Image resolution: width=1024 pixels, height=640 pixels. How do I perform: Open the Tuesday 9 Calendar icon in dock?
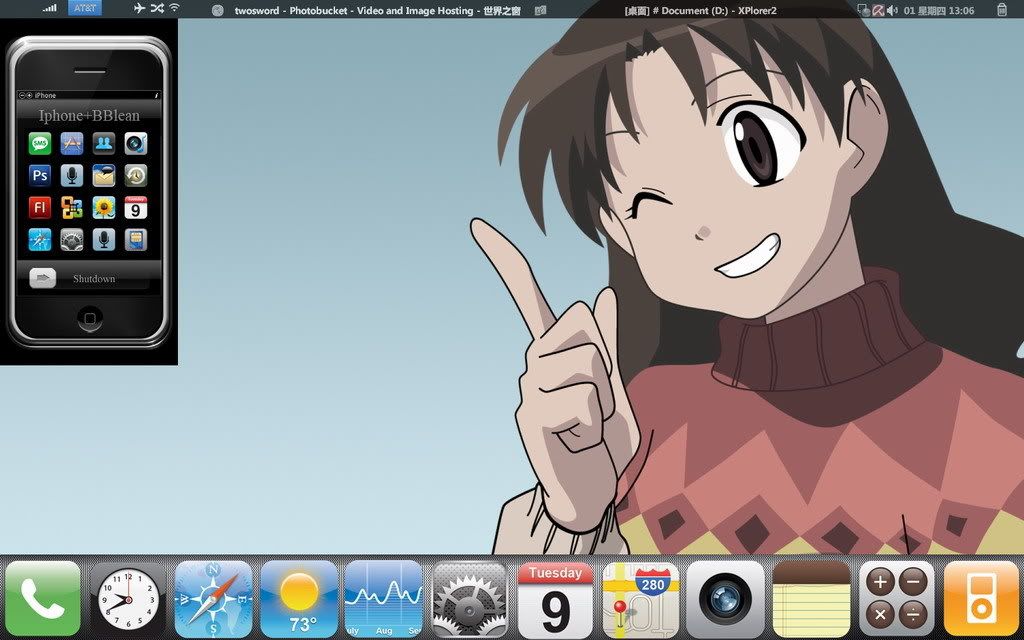point(555,599)
